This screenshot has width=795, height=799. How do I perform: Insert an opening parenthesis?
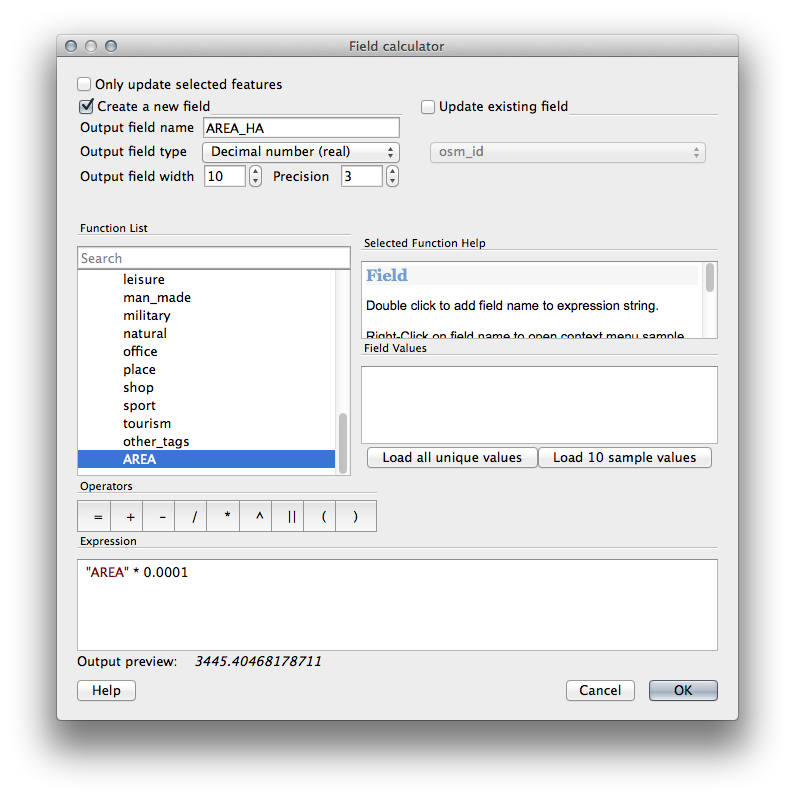click(323, 516)
